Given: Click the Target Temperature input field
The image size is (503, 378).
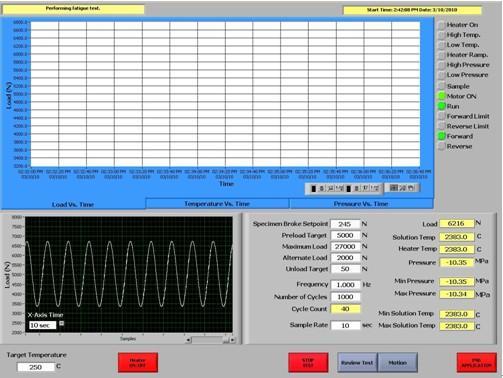Looking at the screenshot, I should tap(35, 367).
